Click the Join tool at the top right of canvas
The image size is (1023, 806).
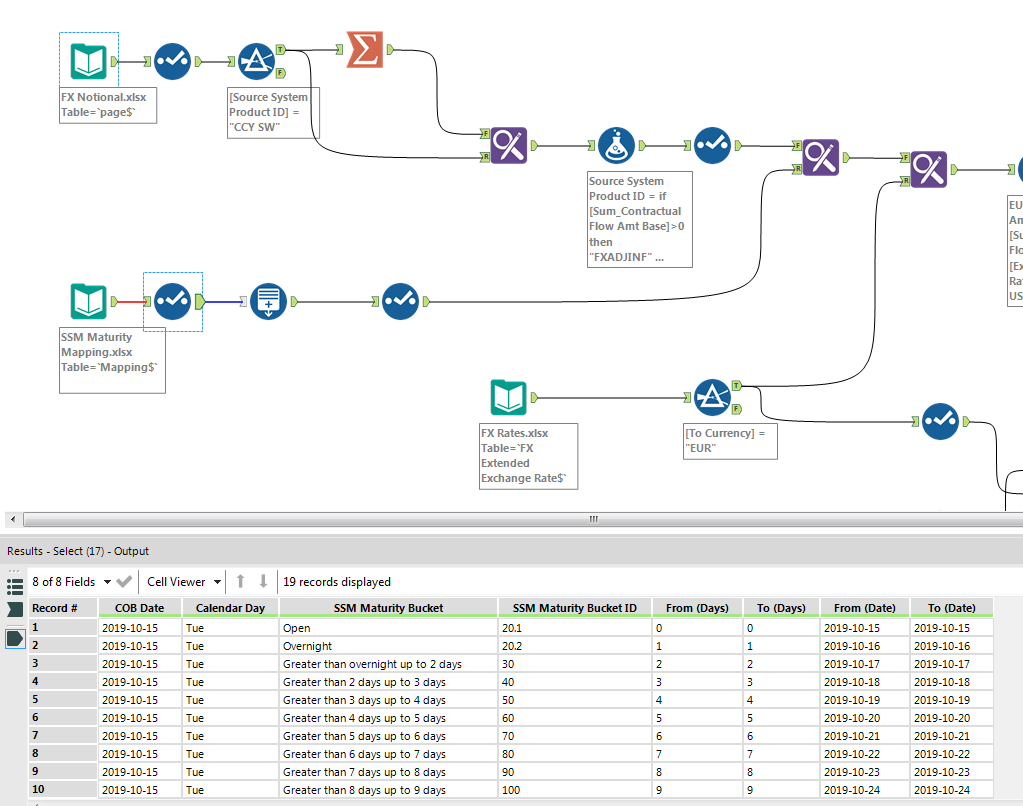point(928,169)
